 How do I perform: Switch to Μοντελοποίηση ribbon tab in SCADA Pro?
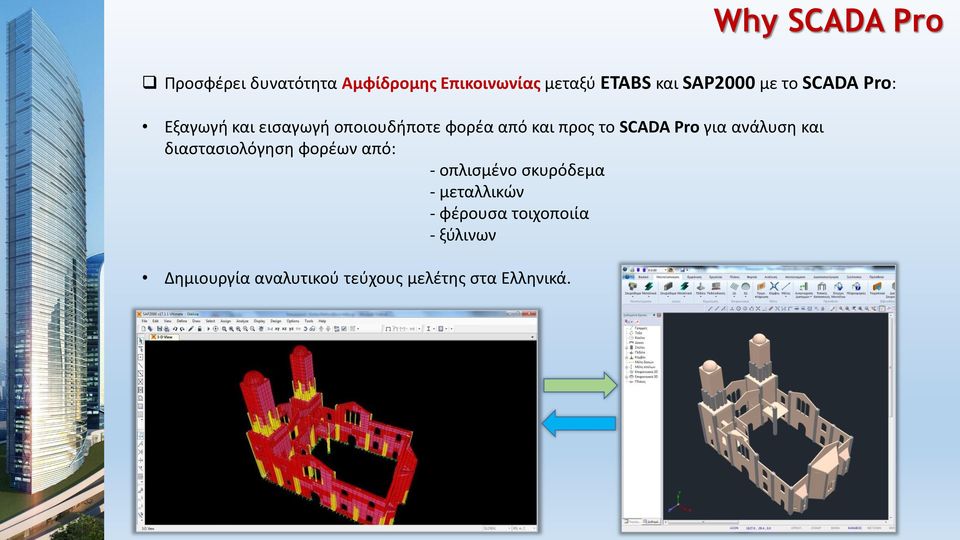[x=667, y=277]
